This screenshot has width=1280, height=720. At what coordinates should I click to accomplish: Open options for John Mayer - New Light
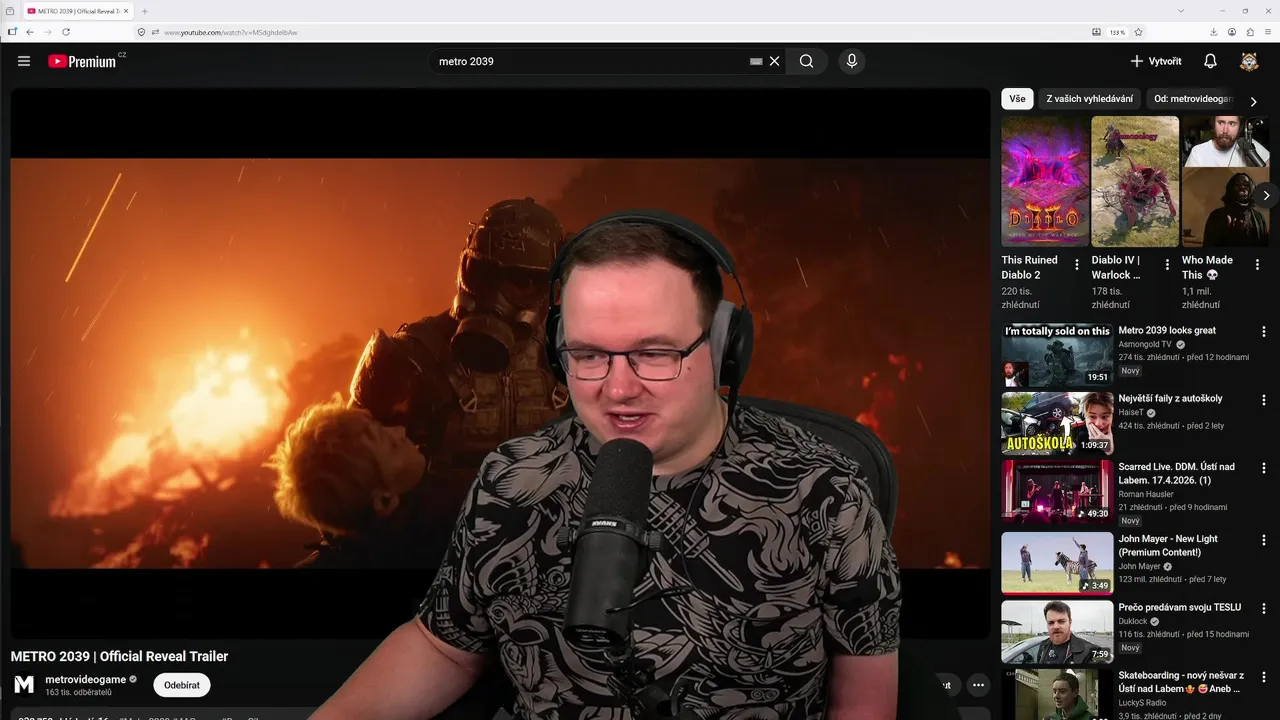tap(1264, 540)
